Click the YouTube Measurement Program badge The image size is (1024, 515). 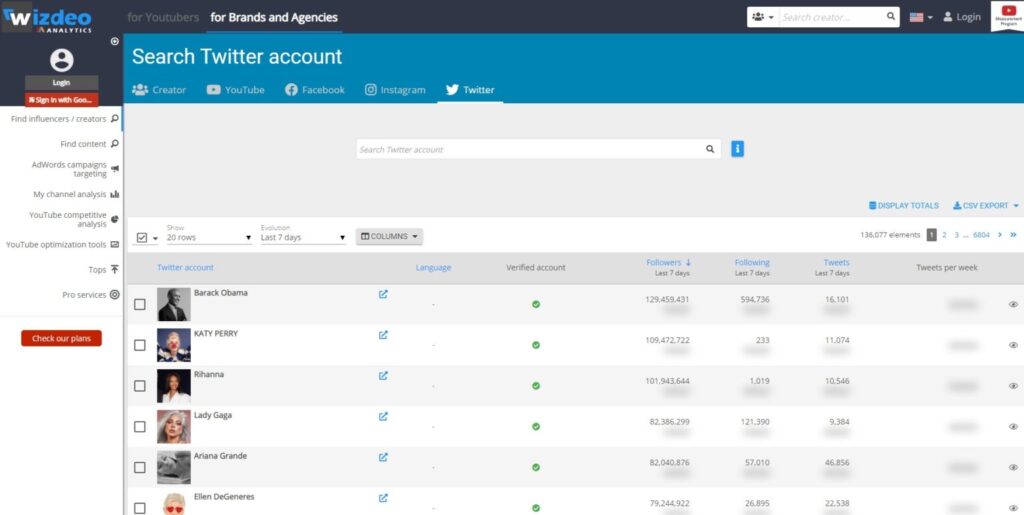click(x=1007, y=16)
